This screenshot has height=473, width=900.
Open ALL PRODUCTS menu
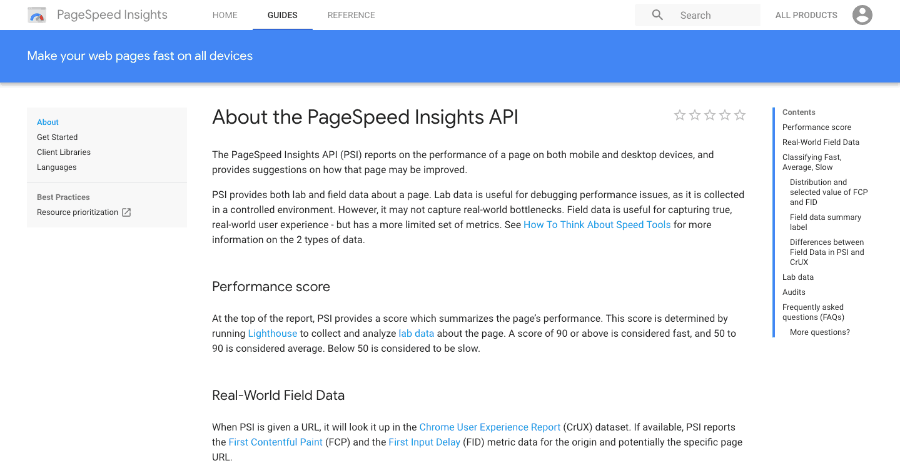(806, 15)
